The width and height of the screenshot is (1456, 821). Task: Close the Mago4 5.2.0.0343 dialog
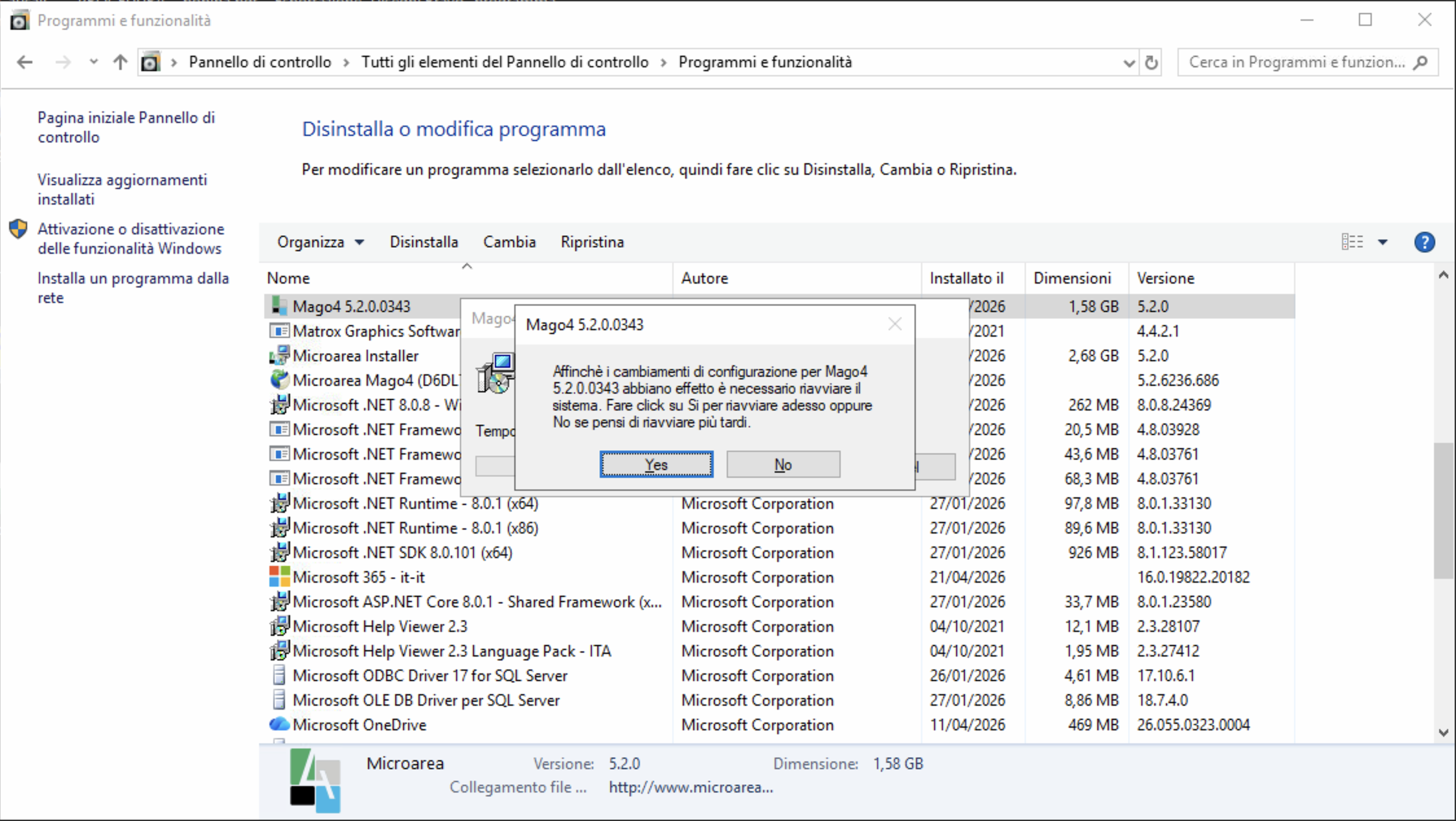894,324
